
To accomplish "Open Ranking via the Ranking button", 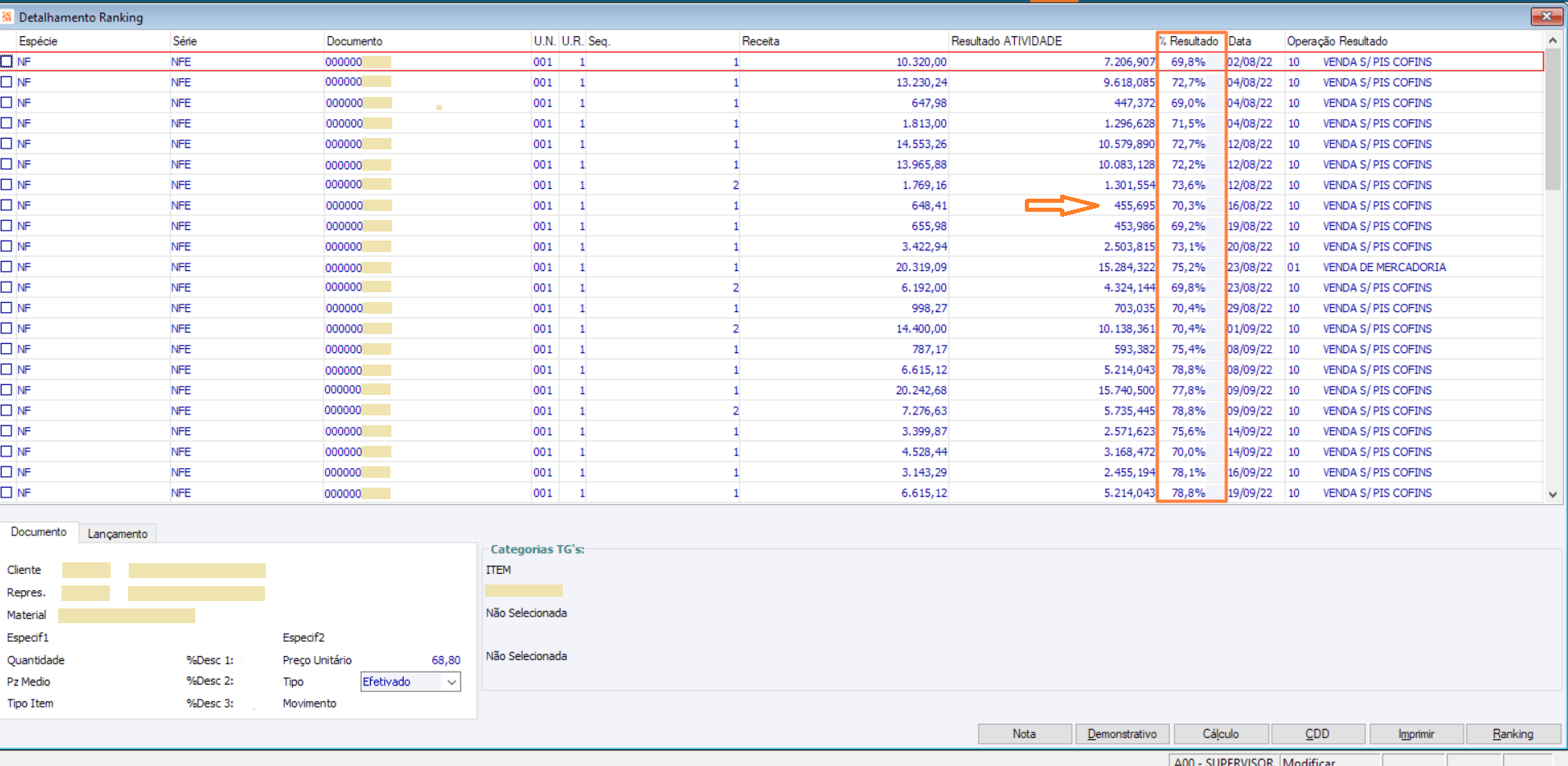I will (1513, 734).
